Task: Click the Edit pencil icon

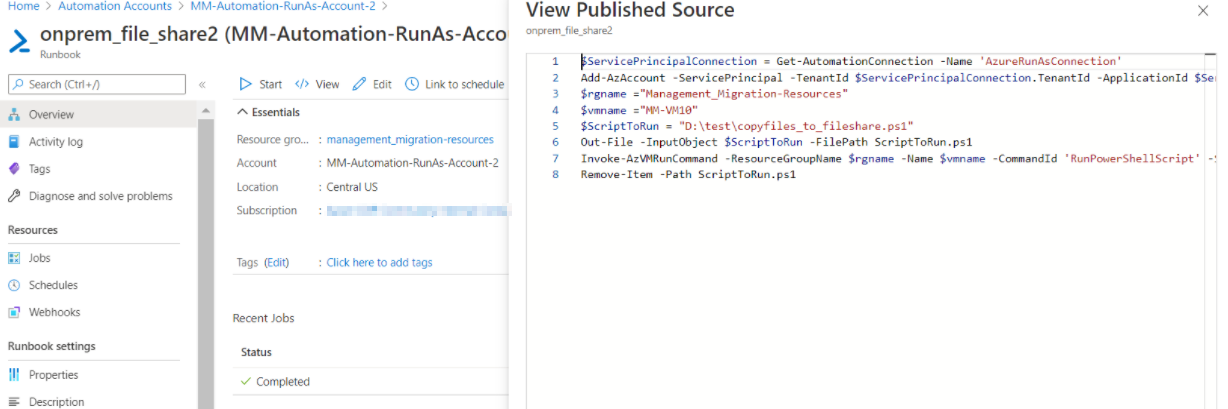Action: click(359, 85)
